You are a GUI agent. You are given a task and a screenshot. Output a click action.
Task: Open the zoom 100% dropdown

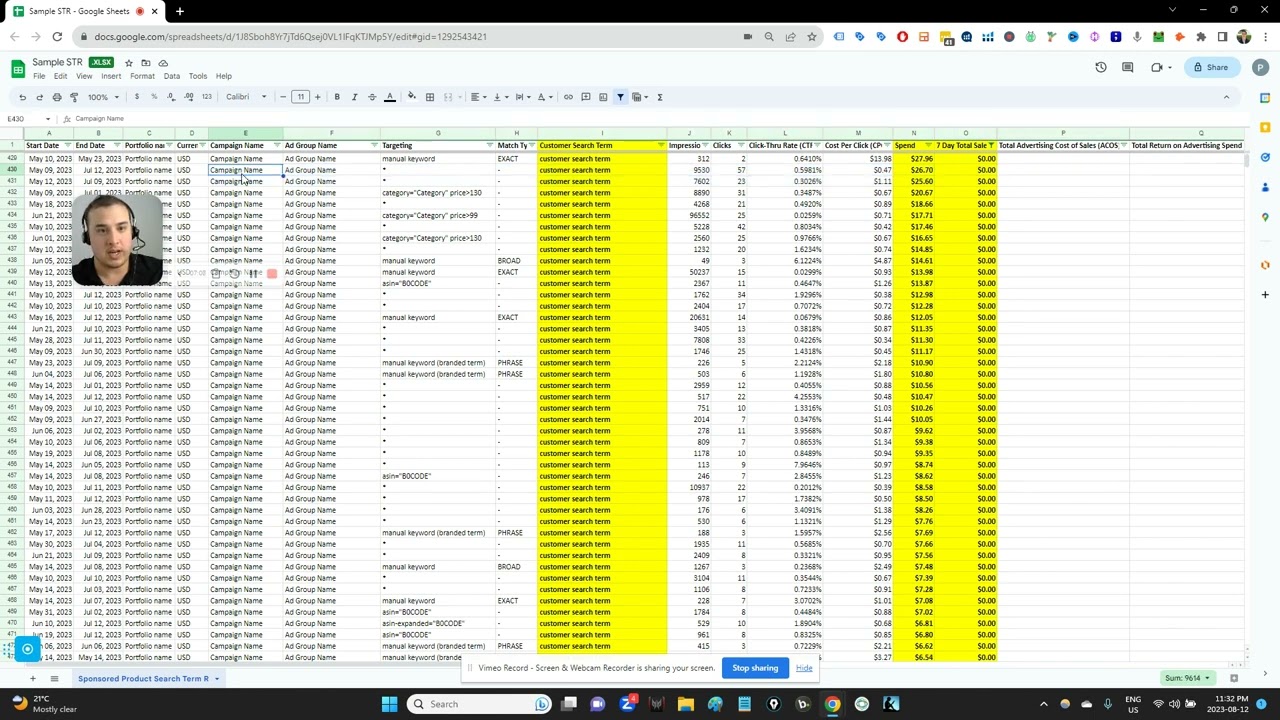click(103, 97)
